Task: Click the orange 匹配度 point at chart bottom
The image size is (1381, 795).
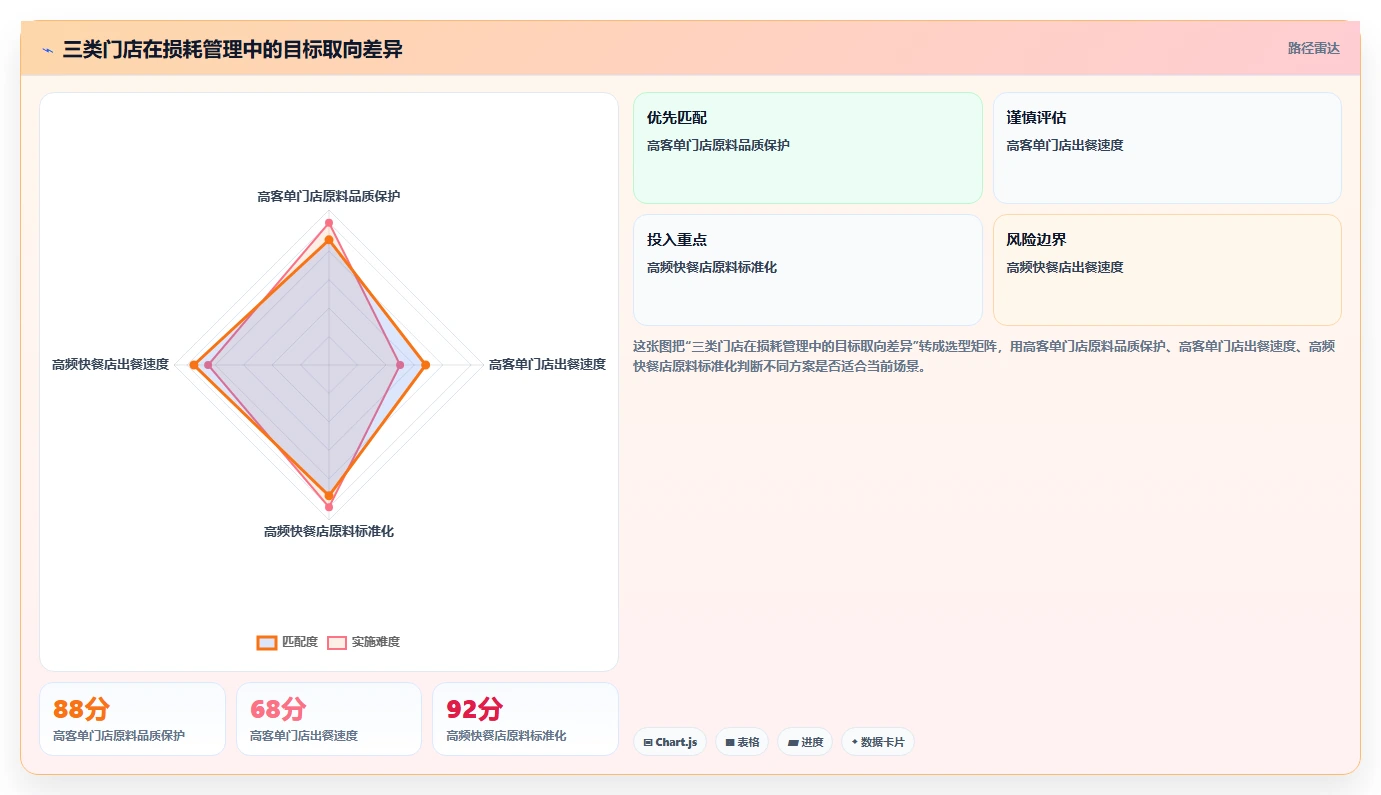Action: [329, 495]
